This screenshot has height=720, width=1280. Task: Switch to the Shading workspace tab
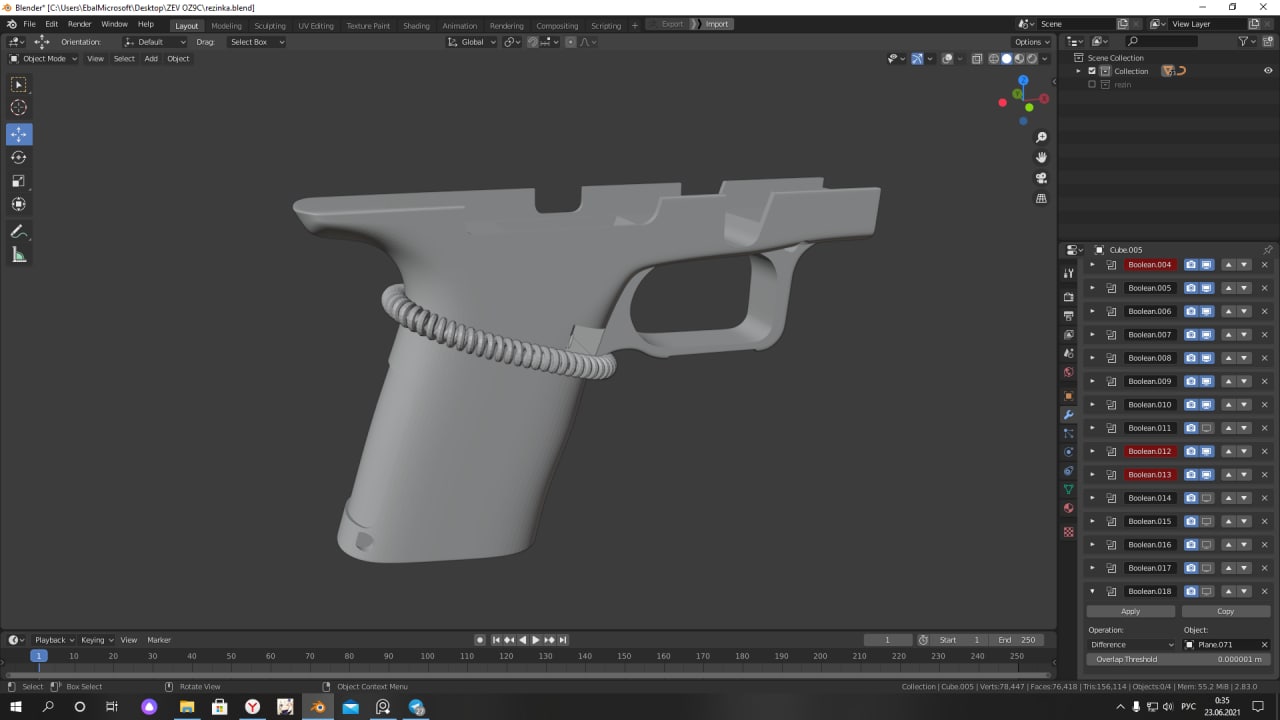(416, 25)
